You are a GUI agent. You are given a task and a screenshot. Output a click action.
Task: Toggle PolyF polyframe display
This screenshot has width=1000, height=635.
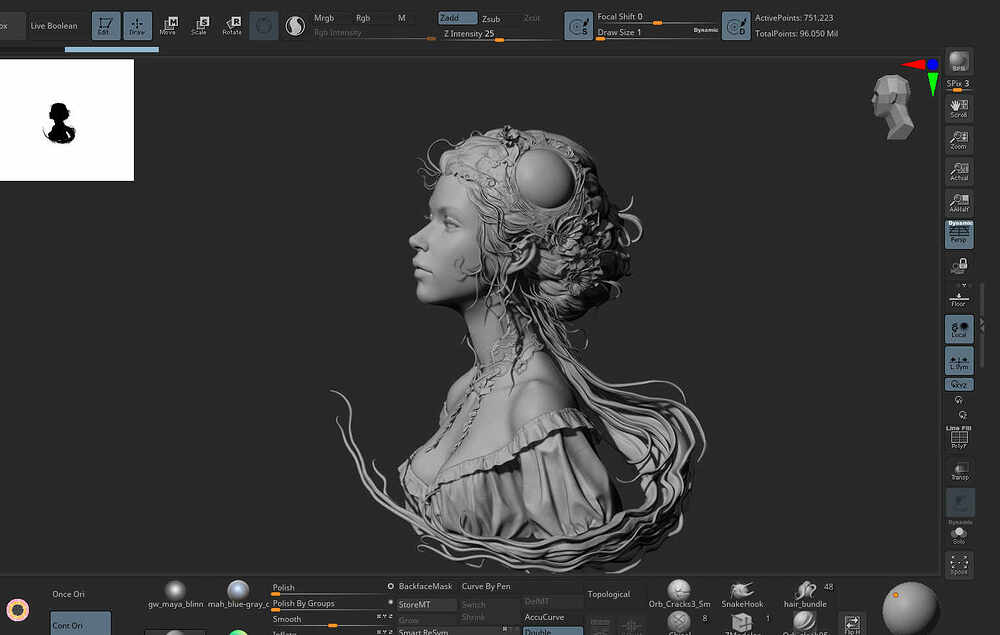point(959,437)
